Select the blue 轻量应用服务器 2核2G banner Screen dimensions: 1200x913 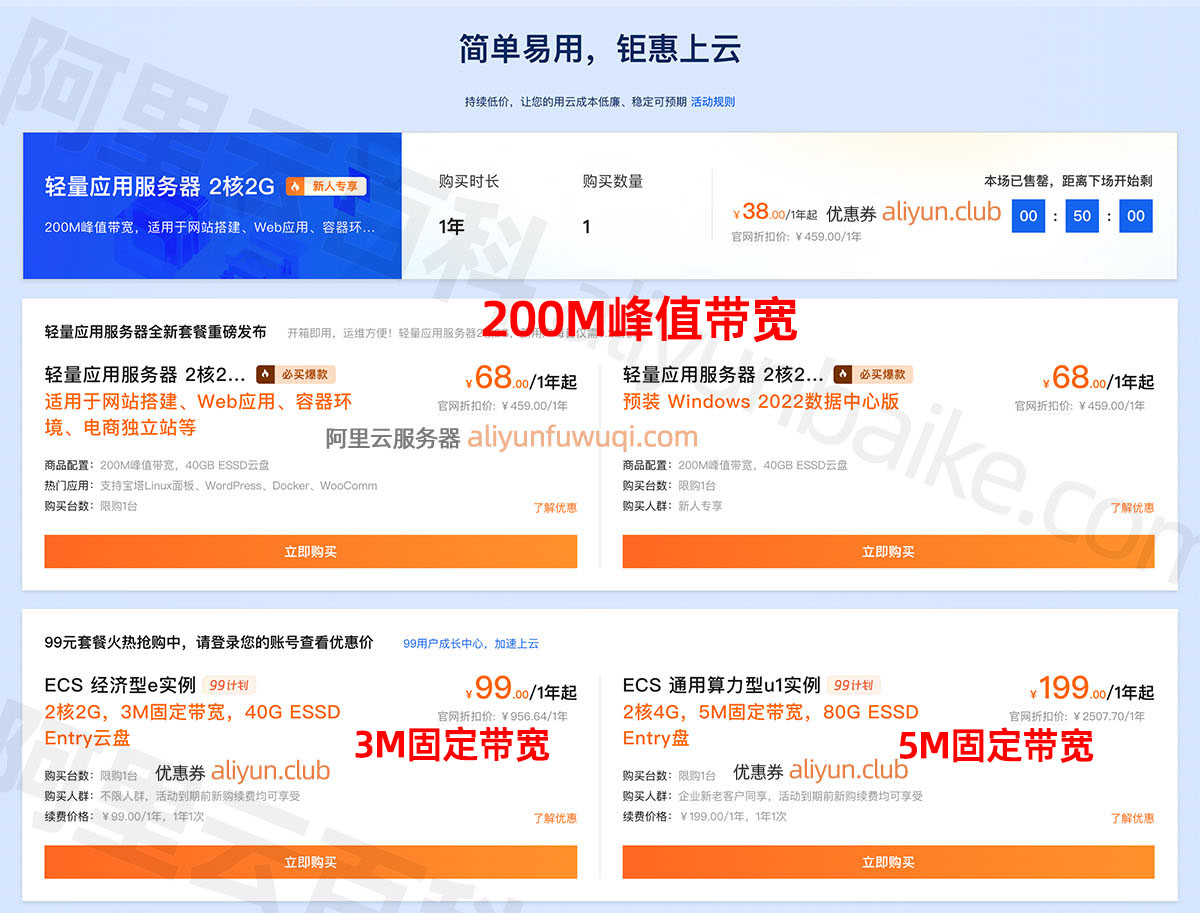point(212,206)
